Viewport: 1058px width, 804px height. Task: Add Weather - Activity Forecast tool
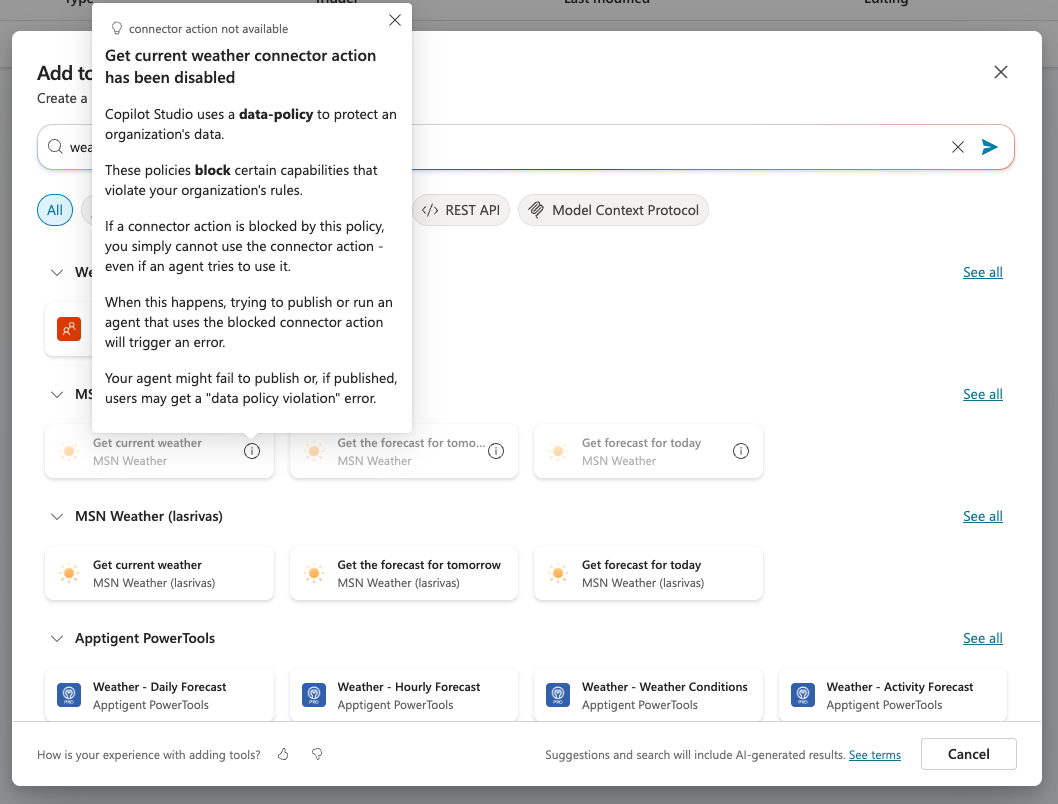pos(893,695)
